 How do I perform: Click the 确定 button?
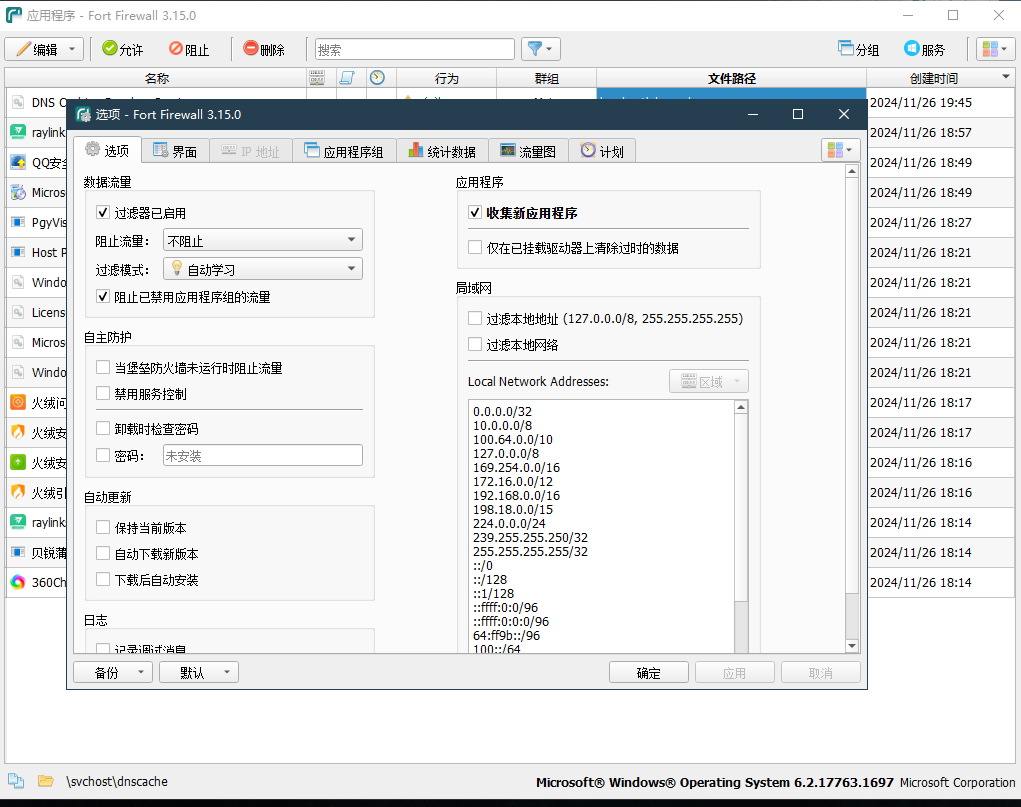click(x=649, y=672)
